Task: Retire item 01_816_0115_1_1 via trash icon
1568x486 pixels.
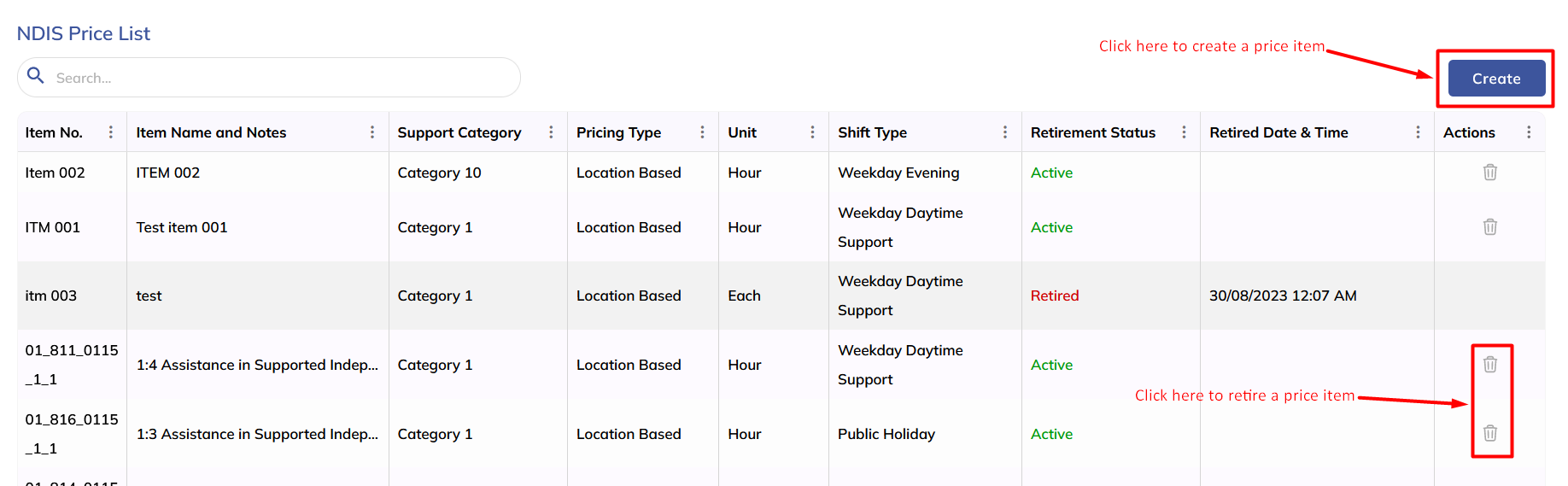Action: [x=1489, y=433]
